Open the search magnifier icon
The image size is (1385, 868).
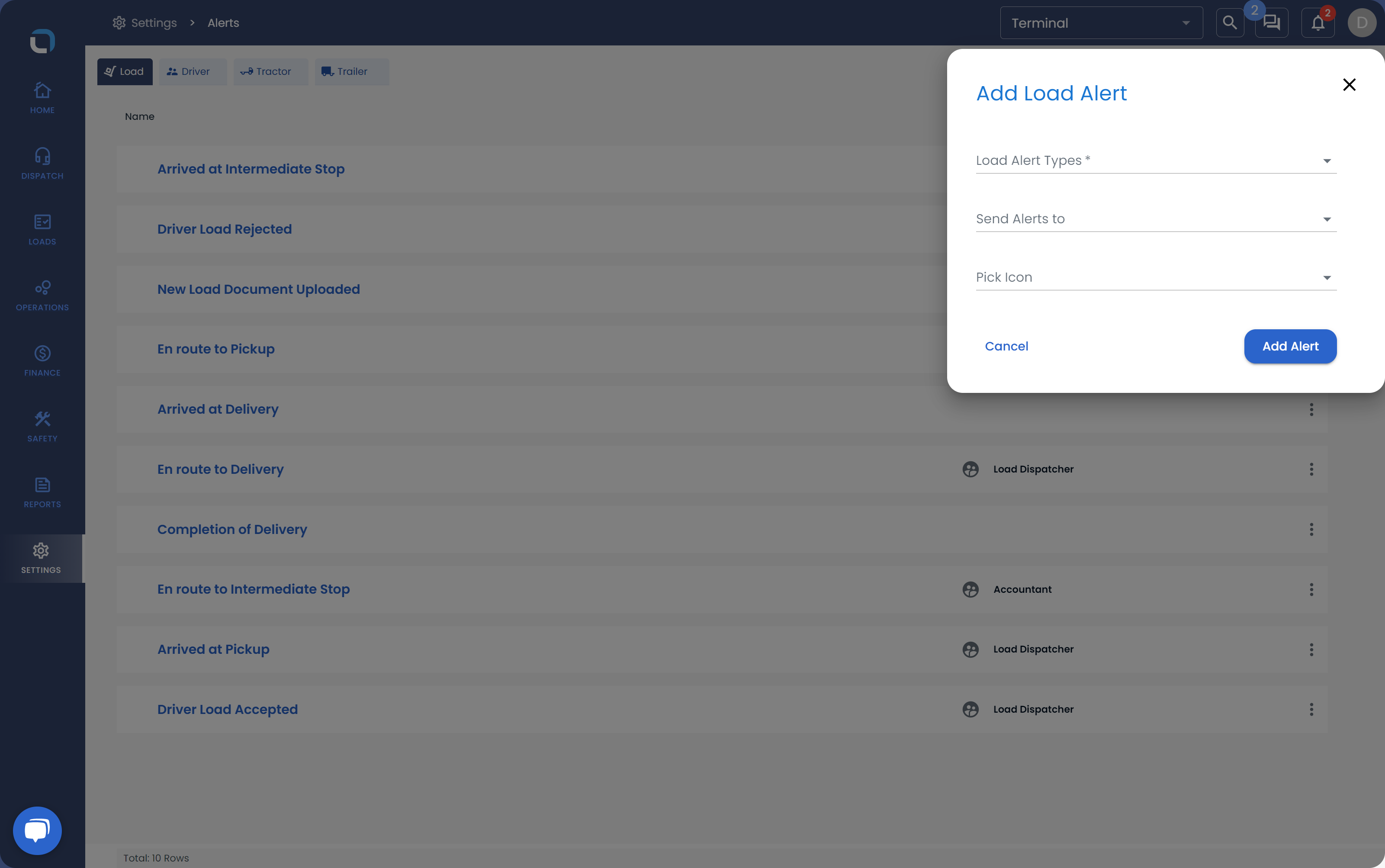click(x=1230, y=23)
